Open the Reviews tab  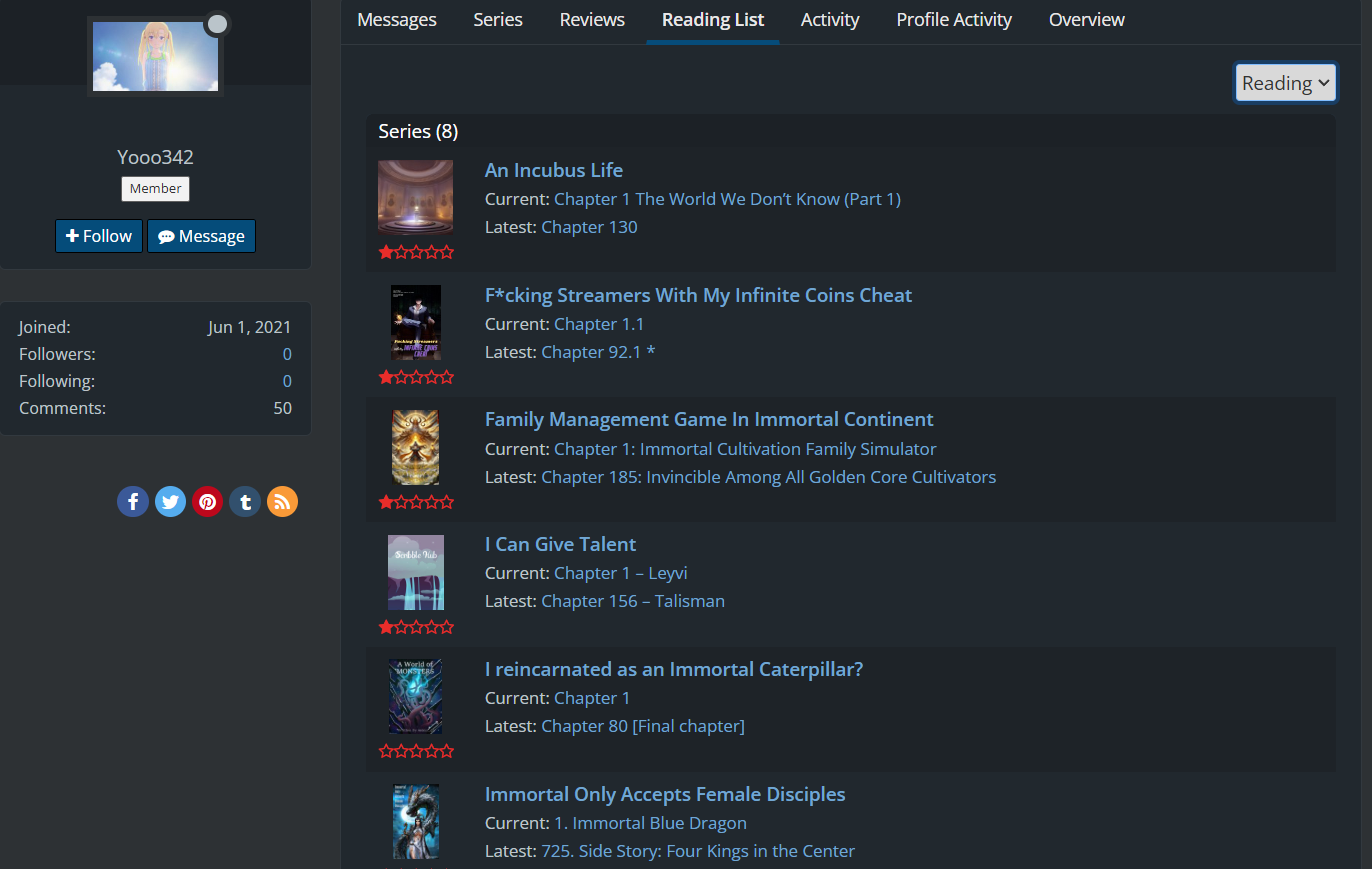(592, 20)
